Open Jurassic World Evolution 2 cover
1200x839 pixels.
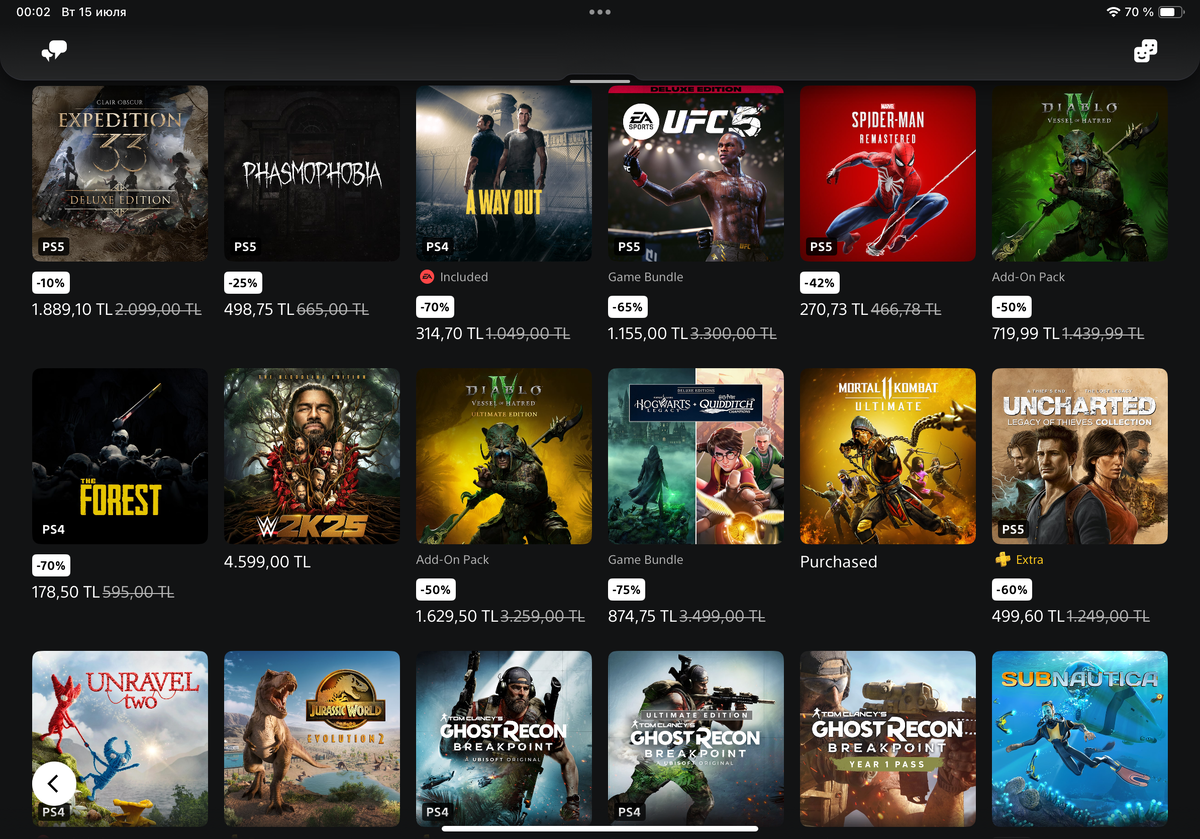click(312, 739)
